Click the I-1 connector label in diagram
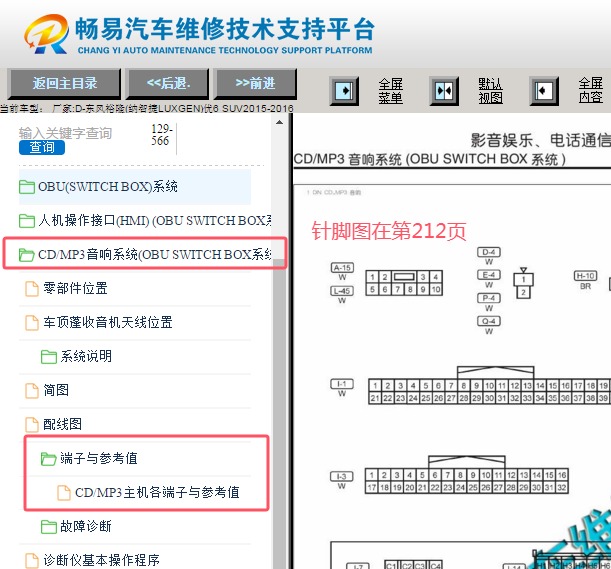Screen dimensions: 611x569 coord(342,384)
